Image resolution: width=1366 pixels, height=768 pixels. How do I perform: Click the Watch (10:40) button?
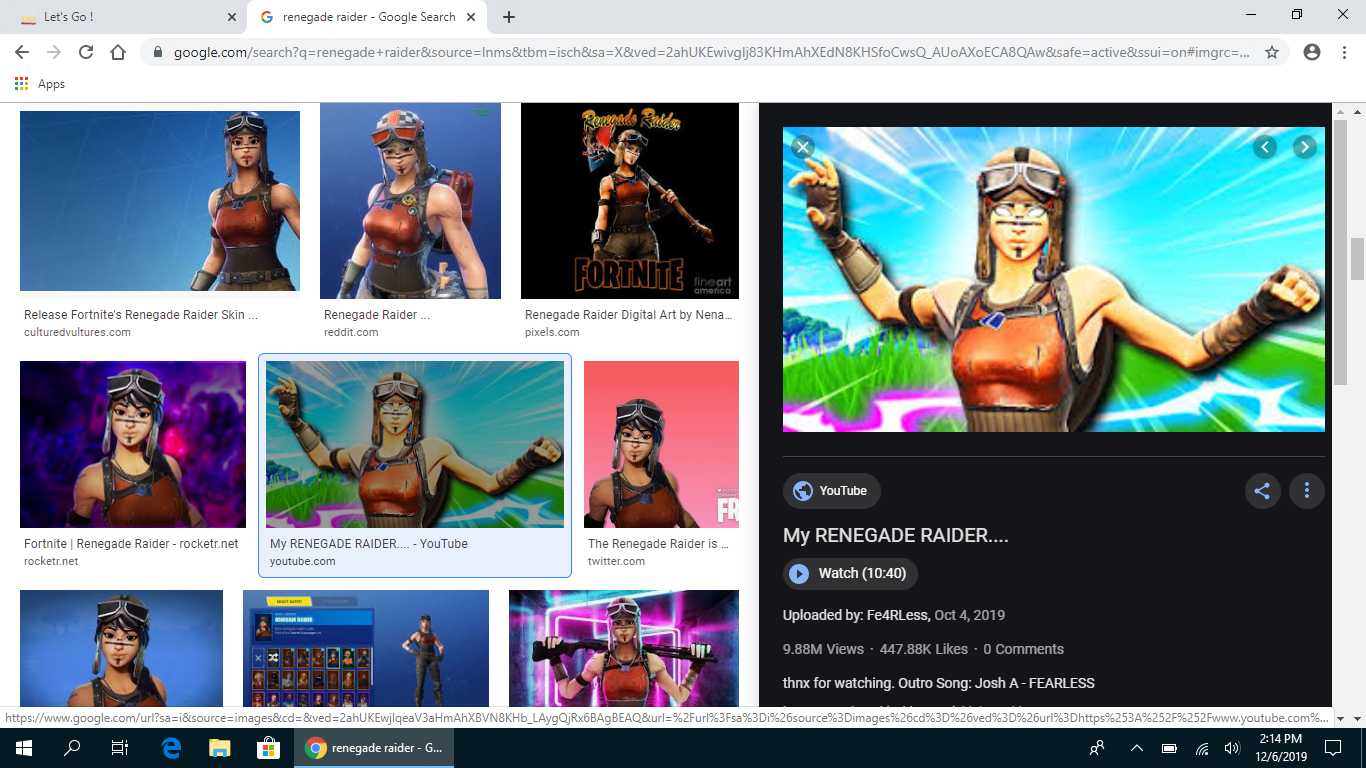coord(850,574)
